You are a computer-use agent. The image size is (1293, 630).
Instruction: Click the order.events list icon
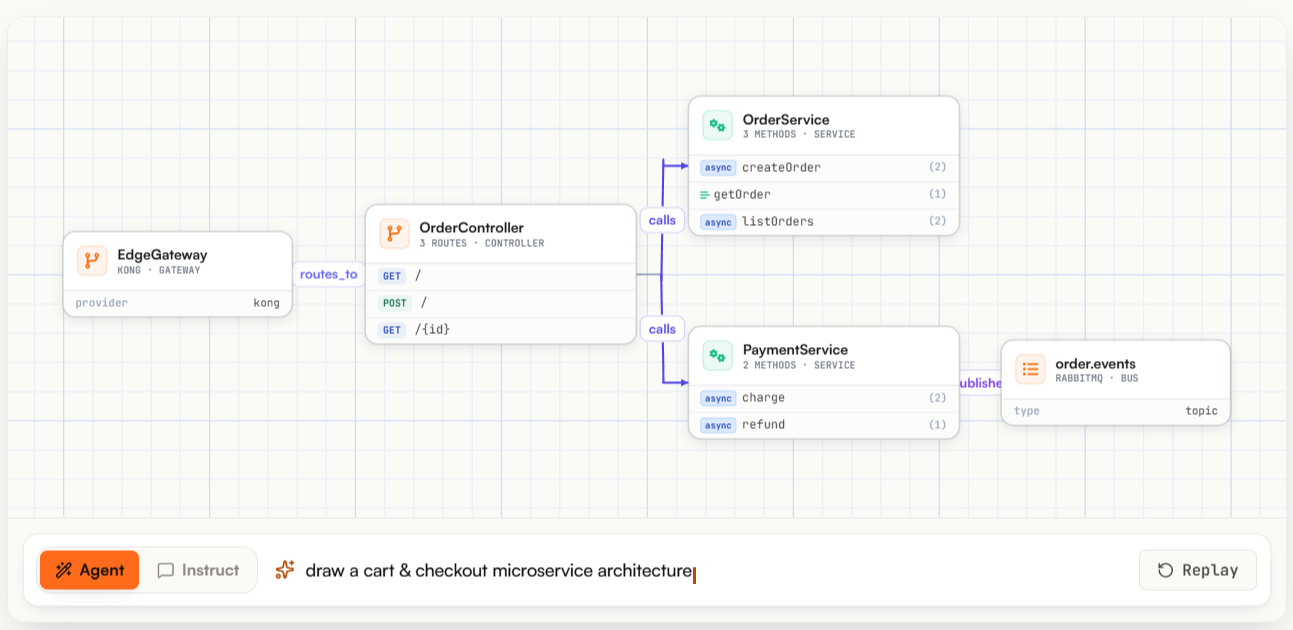(x=1030, y=369)
